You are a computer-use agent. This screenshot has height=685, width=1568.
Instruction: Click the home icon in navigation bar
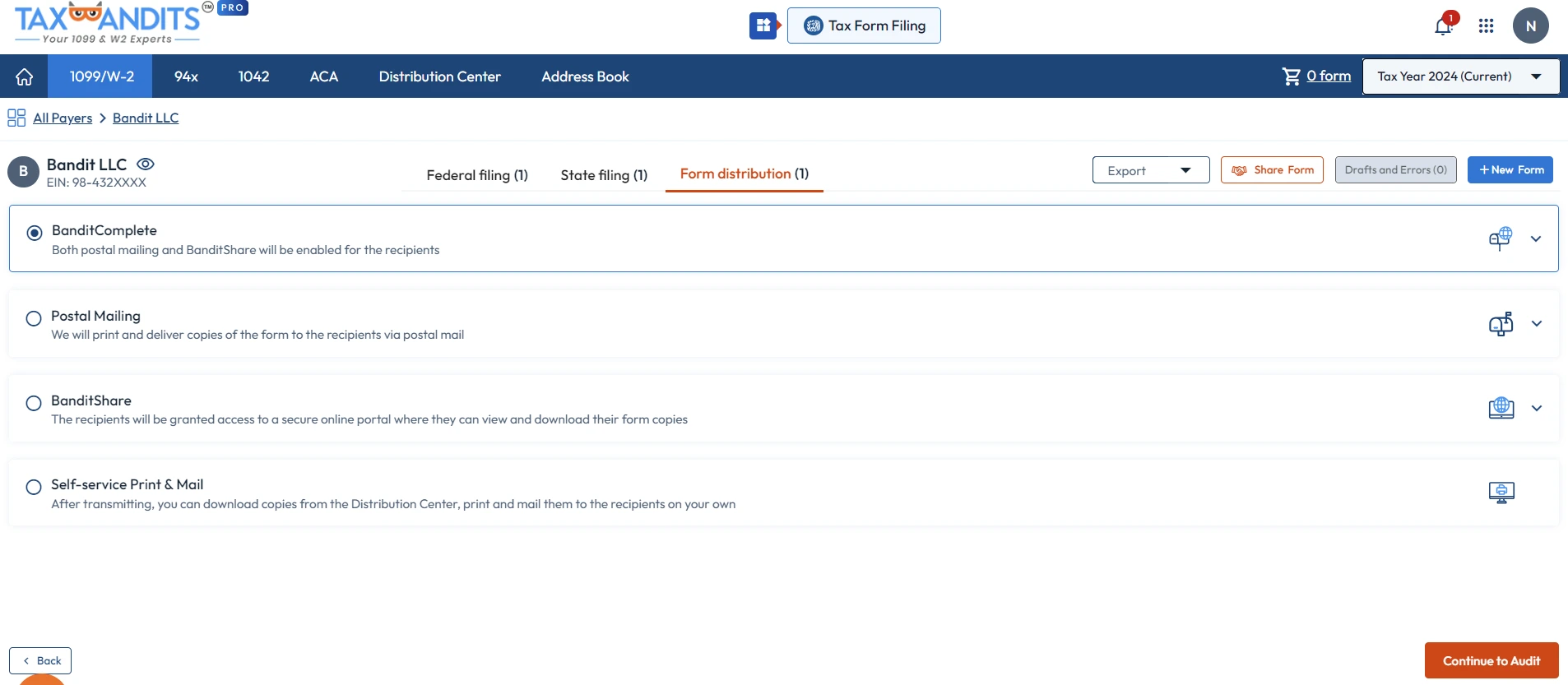pyautogui.click(x=24, y=76)
